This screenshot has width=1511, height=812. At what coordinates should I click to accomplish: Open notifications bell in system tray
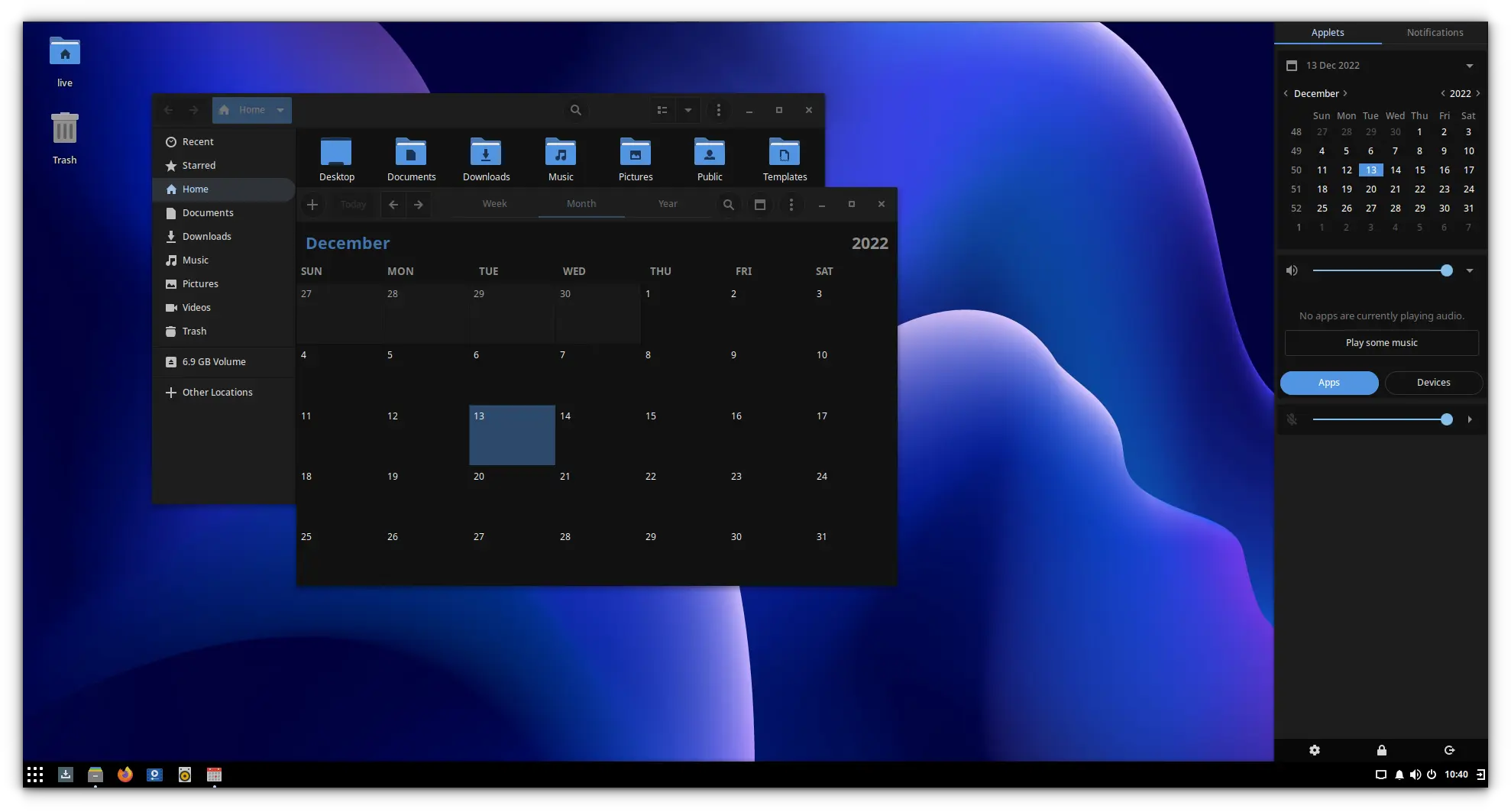1399,775
